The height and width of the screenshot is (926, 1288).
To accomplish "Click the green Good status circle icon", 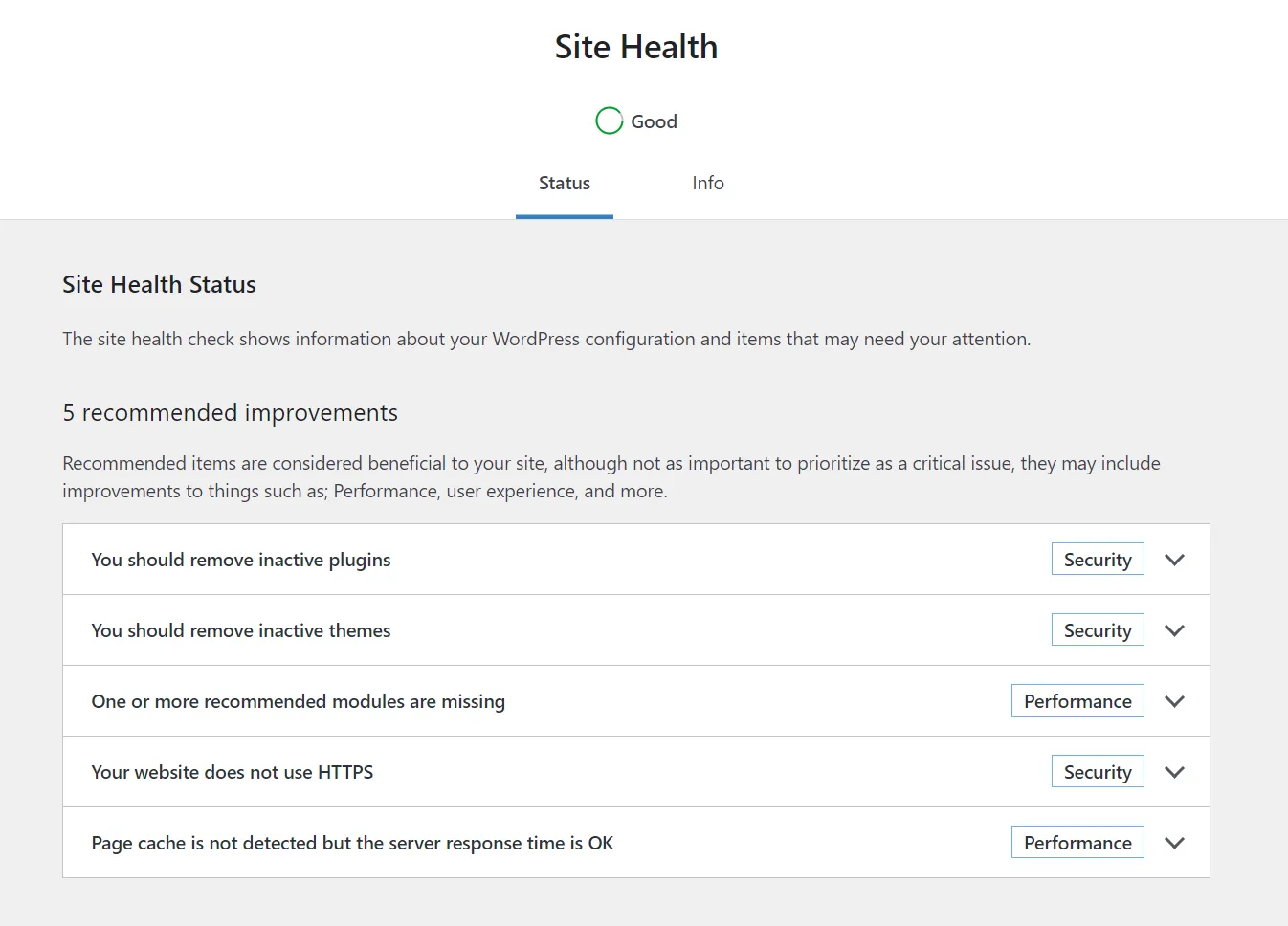I will pyautogui.click(x=610, y=121).
